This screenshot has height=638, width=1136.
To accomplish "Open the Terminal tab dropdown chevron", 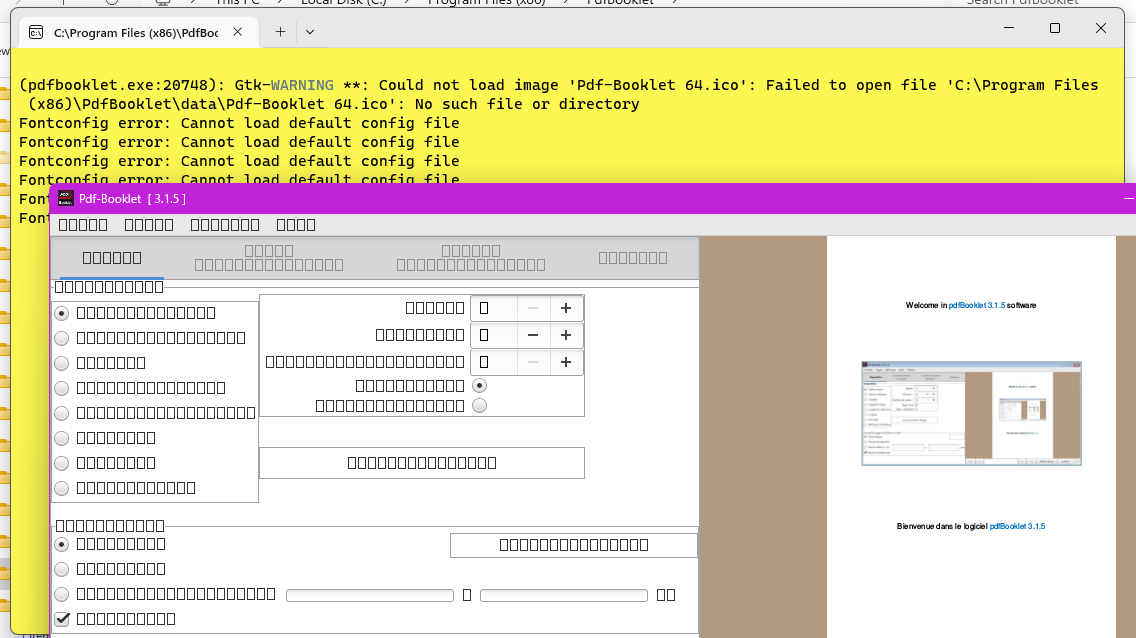I will coord(310,32).
